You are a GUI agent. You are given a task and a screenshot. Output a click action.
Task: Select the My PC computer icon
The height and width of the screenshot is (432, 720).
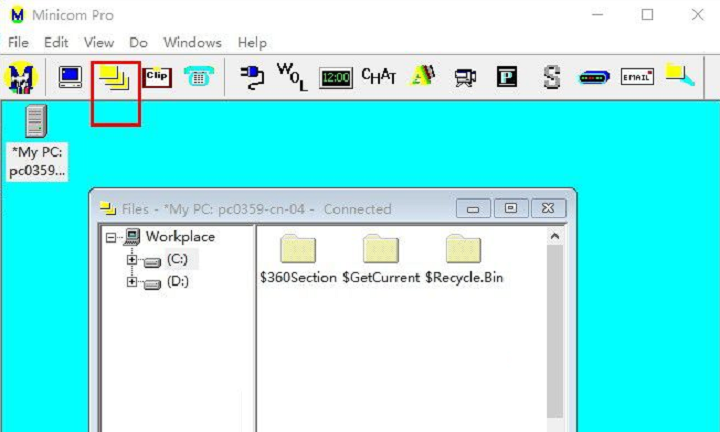click(x=36, y=122)
